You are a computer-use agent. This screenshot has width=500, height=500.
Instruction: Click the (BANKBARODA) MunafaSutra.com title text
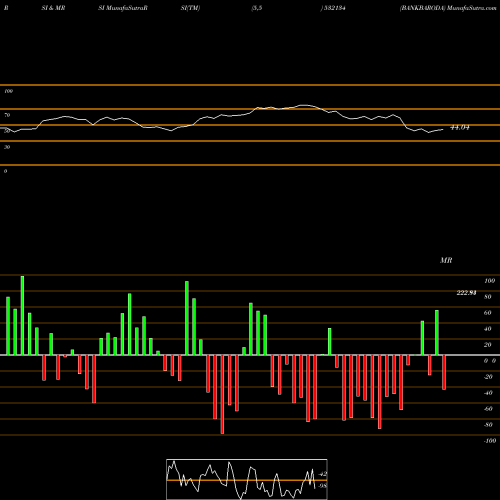coord(448,8)
